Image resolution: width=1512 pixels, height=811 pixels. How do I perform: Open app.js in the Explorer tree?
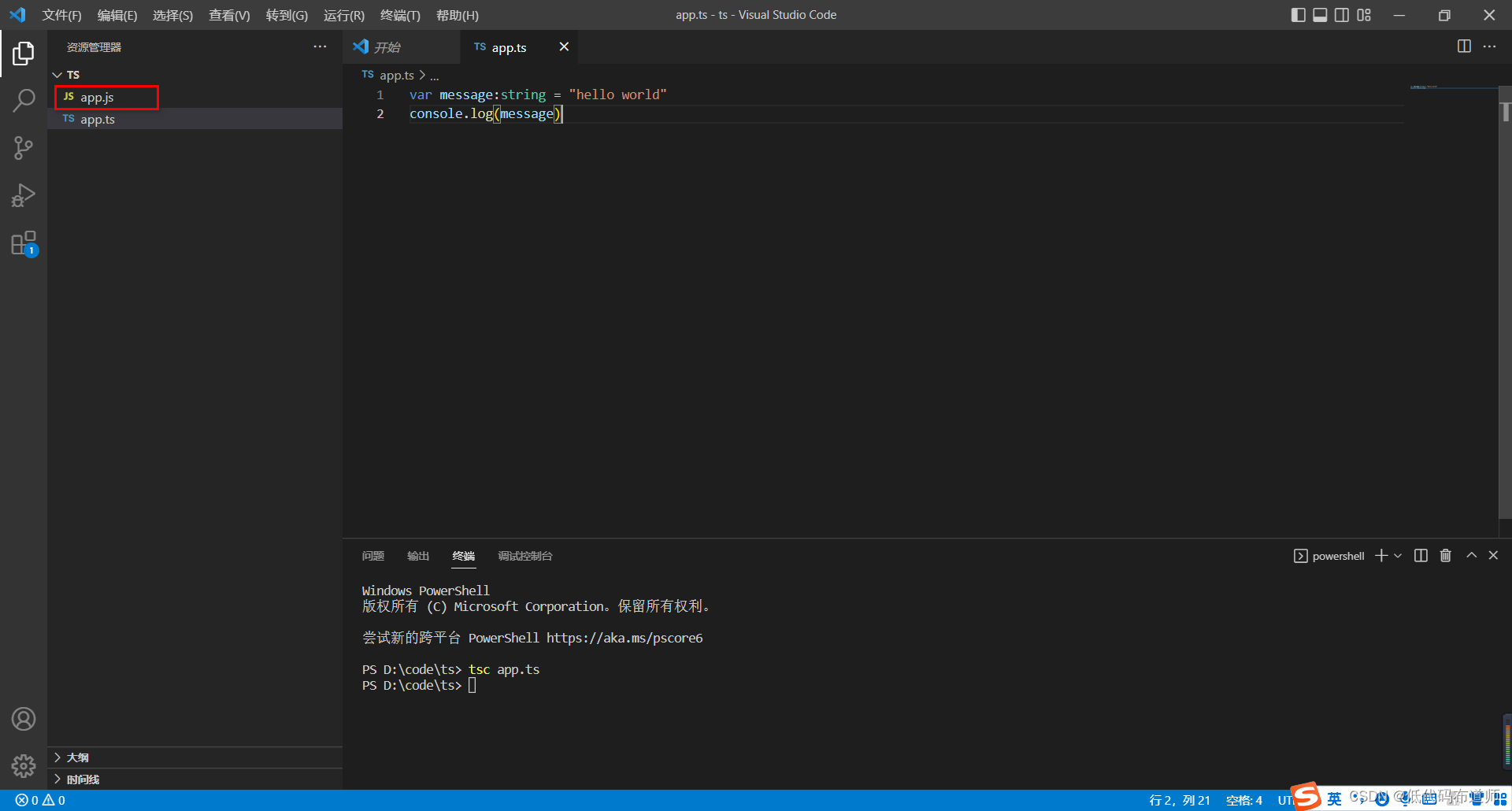pos(195,97)
